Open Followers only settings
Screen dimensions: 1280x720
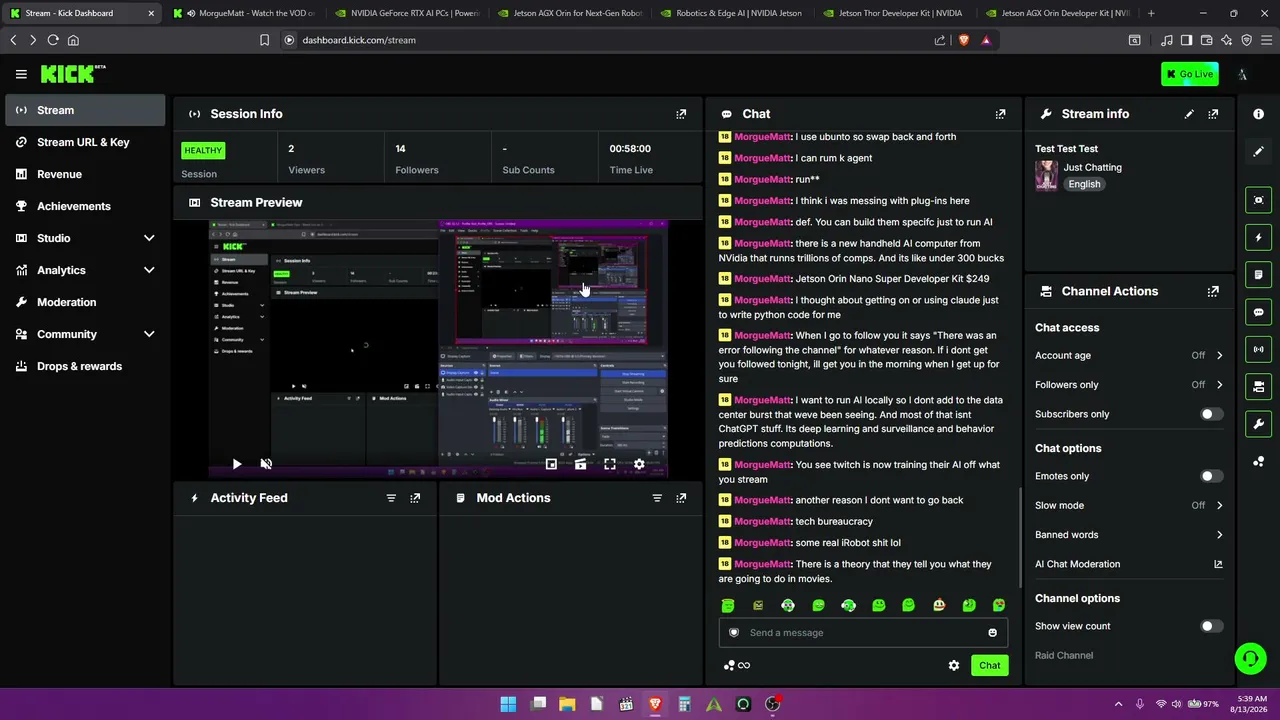click(x=1129, y=385)
